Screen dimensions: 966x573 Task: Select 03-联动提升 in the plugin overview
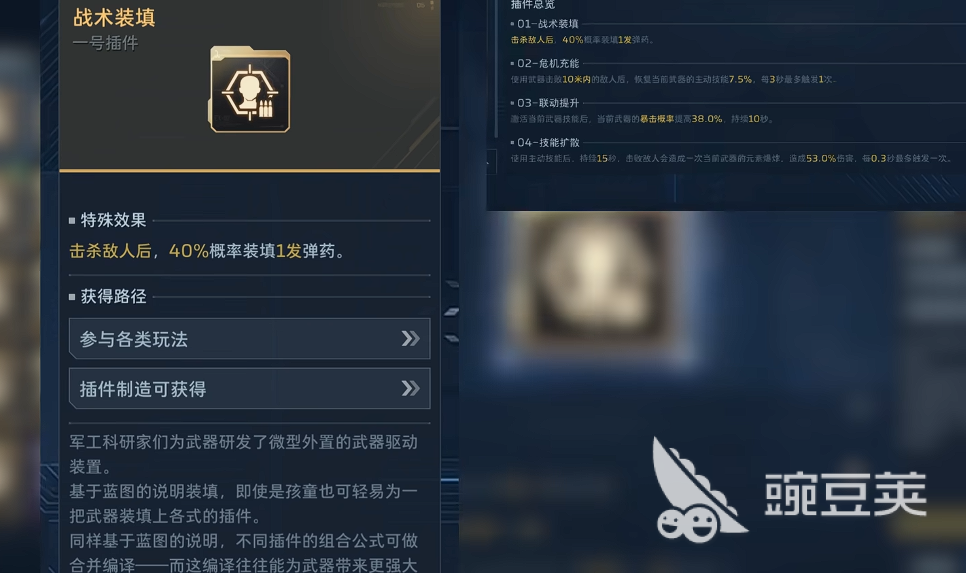548,103
